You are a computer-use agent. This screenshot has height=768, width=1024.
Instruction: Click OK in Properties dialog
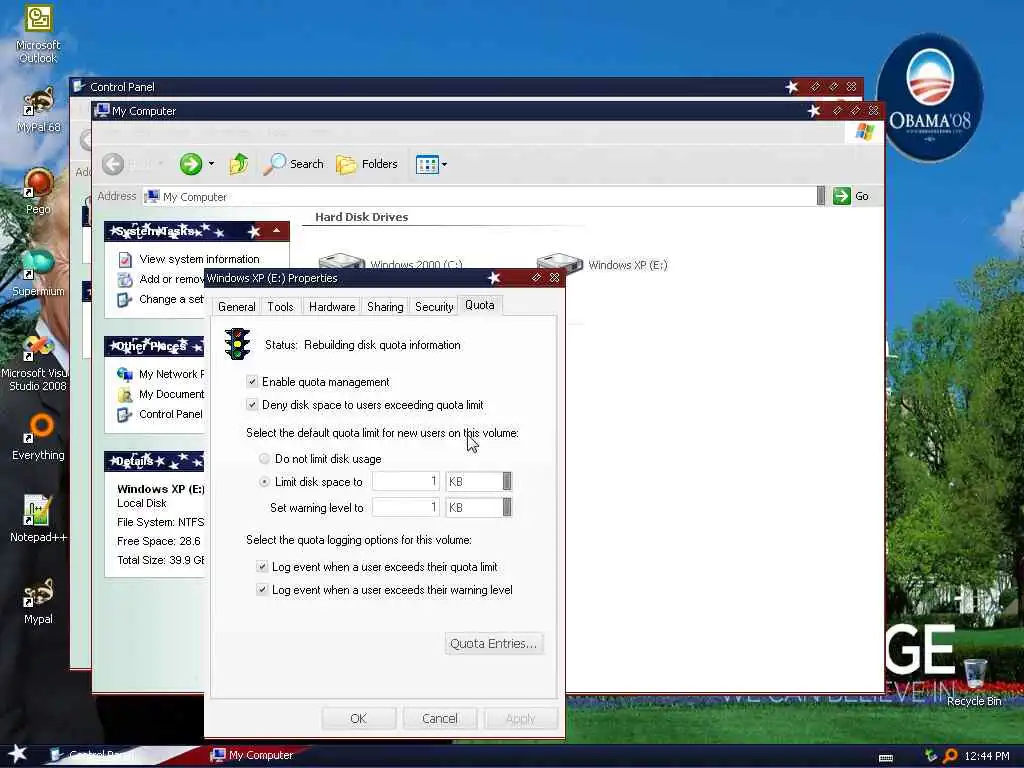(359, 718)
